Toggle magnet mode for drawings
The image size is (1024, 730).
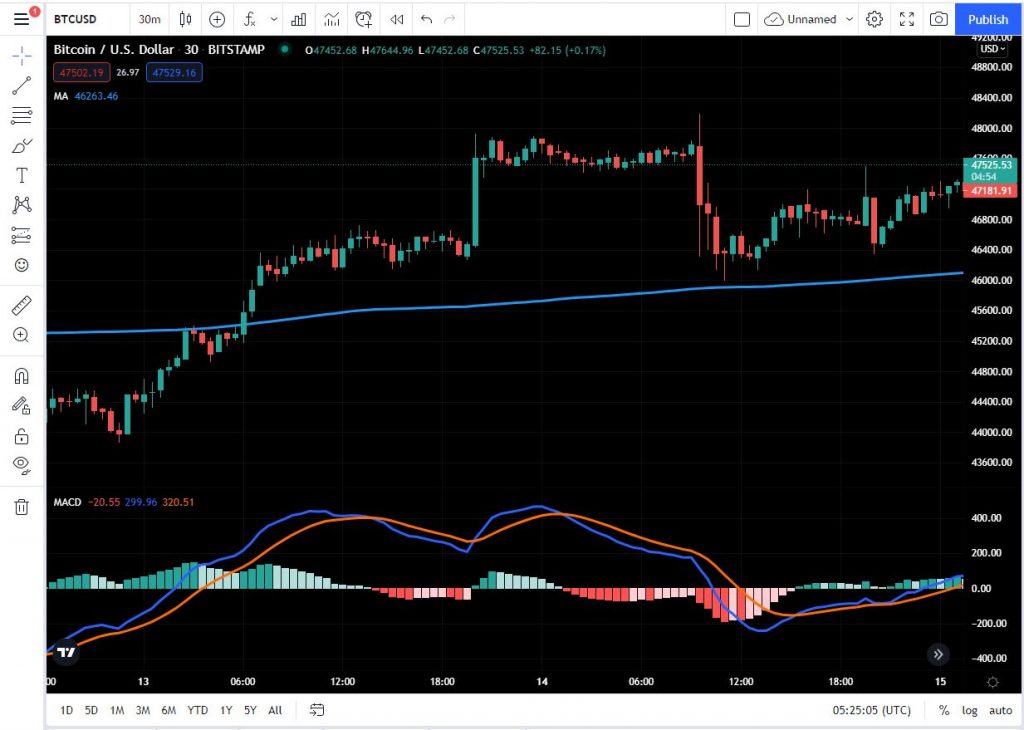(22, 376)
